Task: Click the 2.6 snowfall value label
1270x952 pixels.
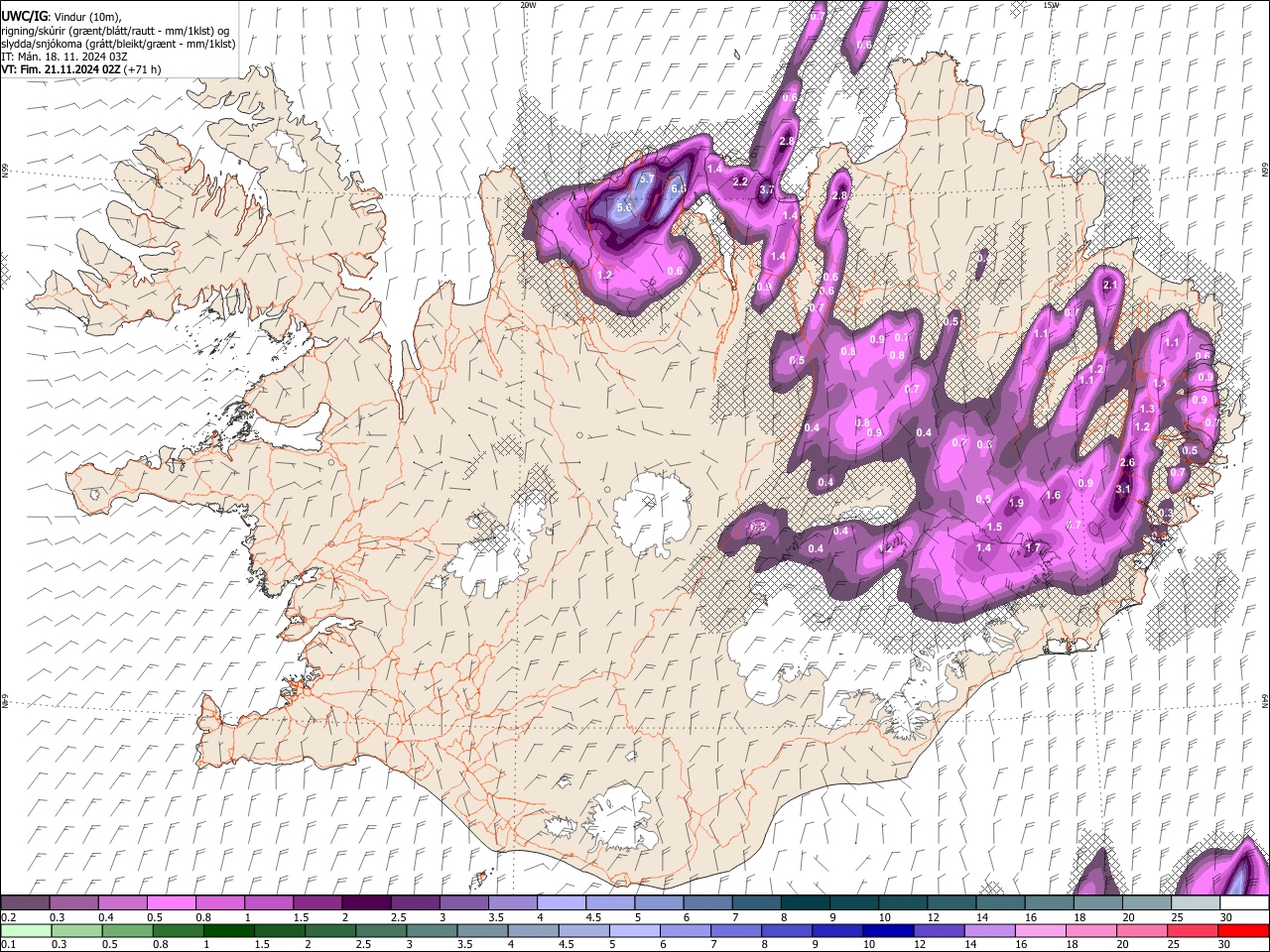Action: click(1127, 463)
